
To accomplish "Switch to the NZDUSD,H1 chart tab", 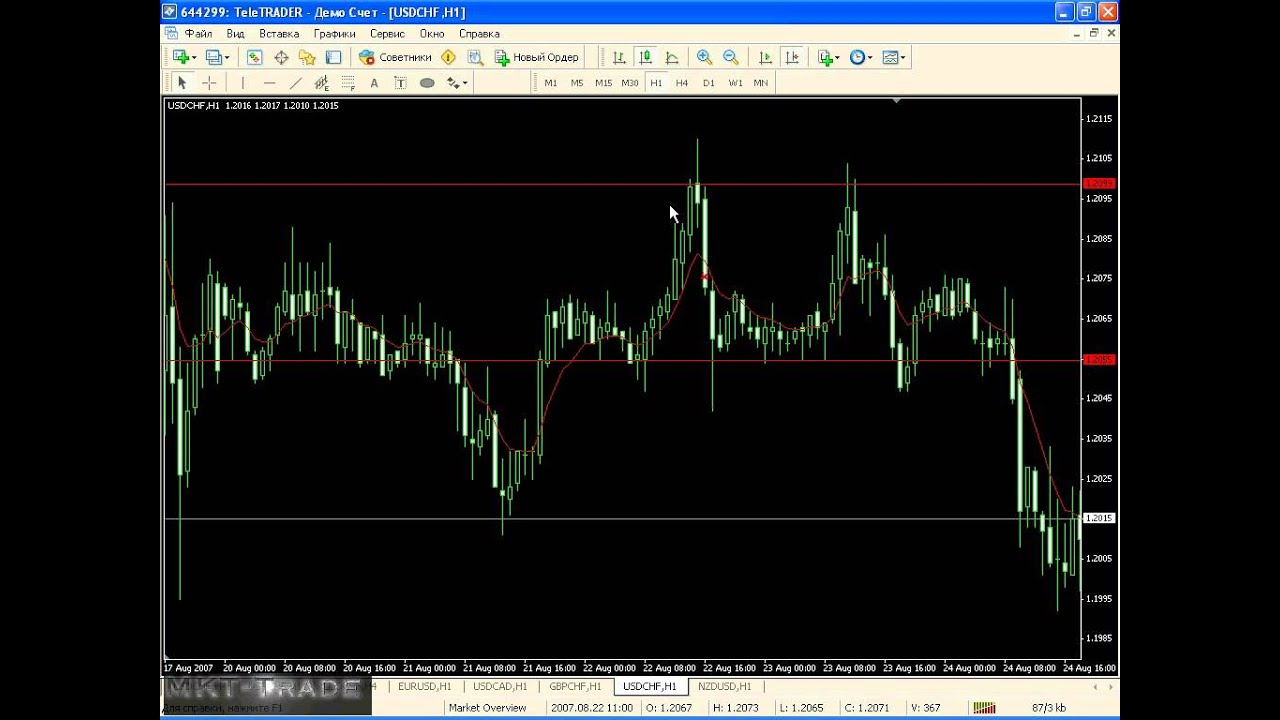I will 724,686.
